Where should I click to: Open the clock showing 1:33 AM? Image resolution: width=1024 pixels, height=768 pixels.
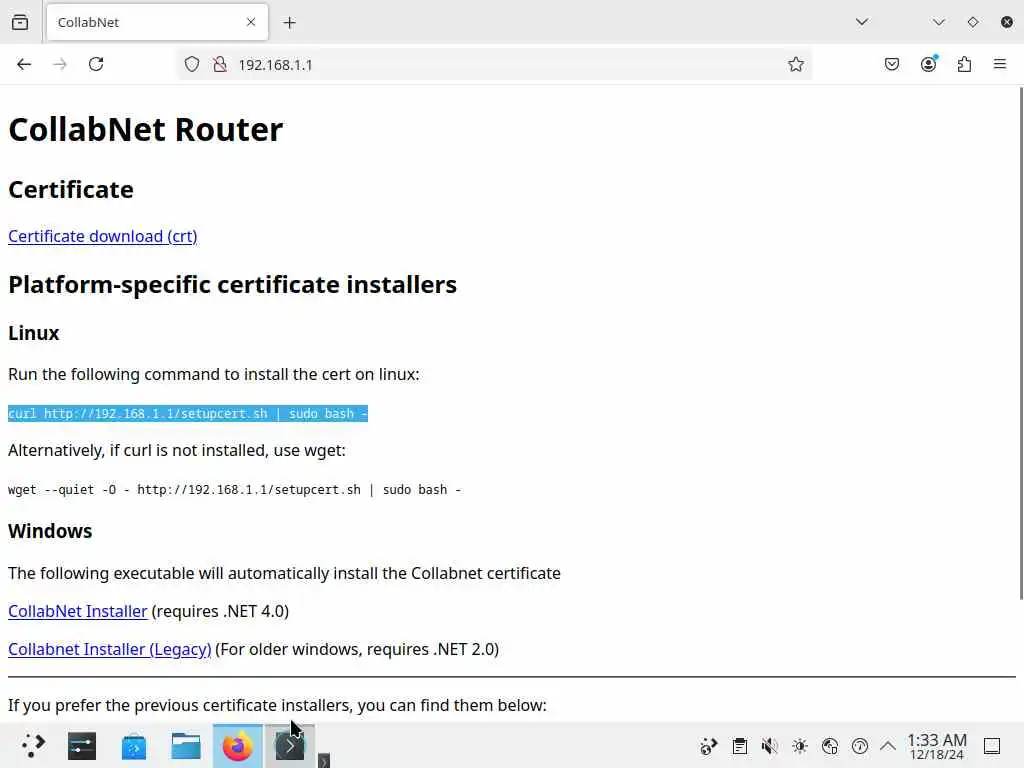tap(936, 746)
